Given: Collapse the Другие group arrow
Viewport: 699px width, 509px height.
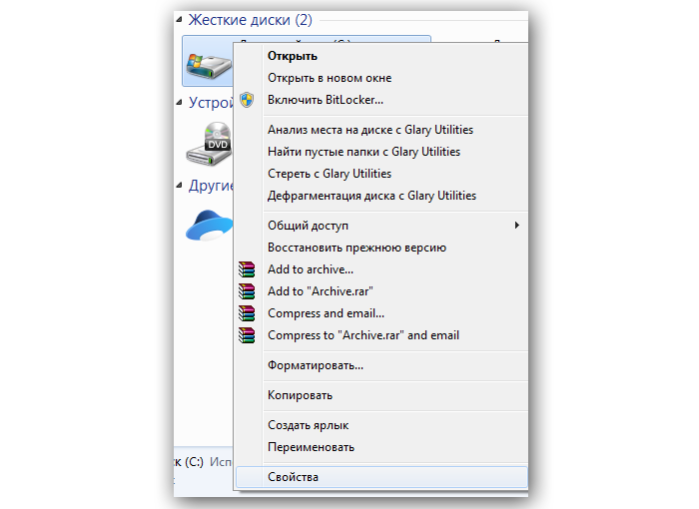Looking at the screenshot, I should point(179,185).
